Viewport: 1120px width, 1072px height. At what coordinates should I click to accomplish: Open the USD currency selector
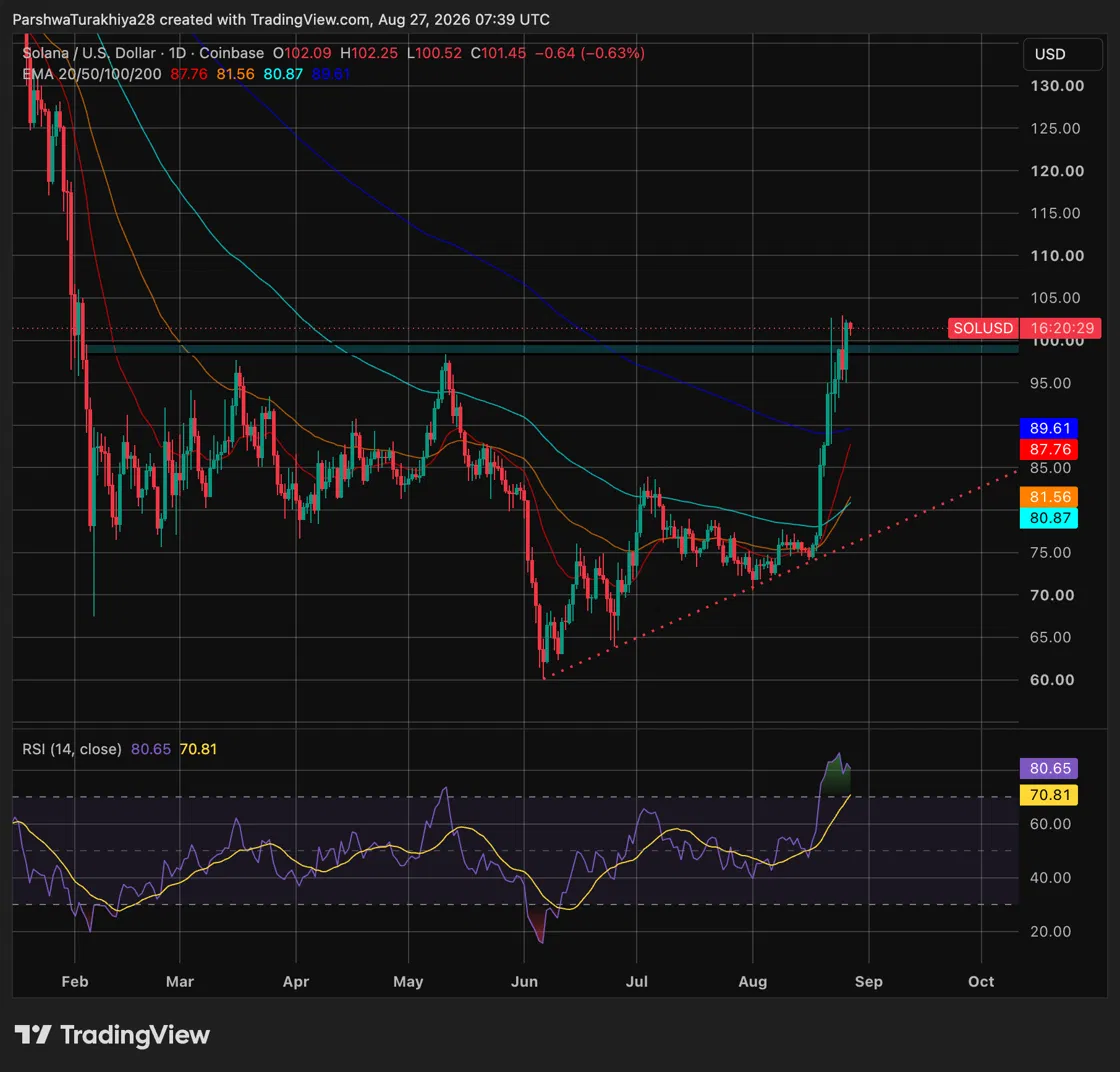click(x=1062, y=54)
